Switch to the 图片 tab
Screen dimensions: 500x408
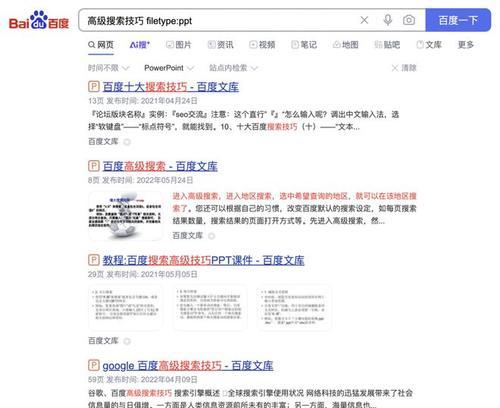click(x=179, y=45)
